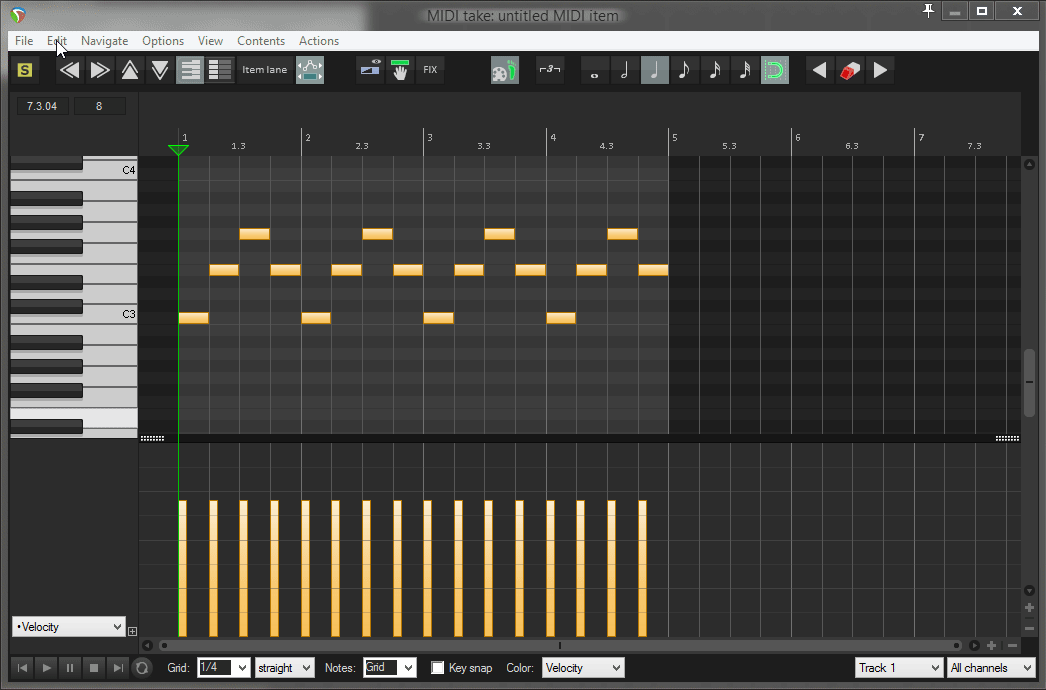The width and height of the screenshot is (1046, 690).
Task: Open the Edit menu
Action: [x=57, y=41]
